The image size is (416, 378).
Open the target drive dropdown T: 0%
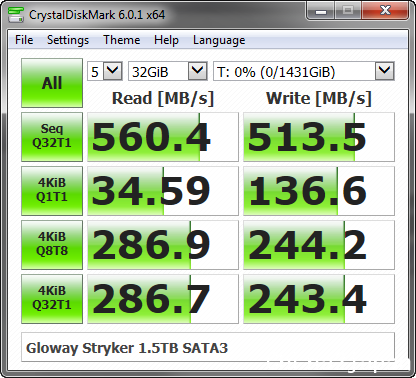(304, 71)
